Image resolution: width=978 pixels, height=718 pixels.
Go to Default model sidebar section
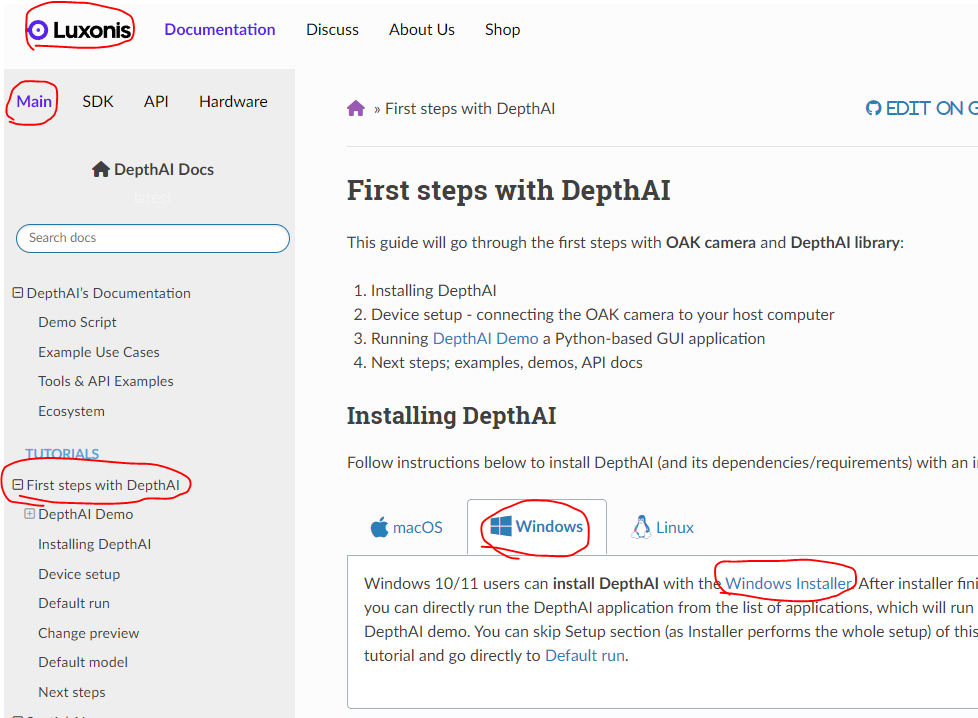point(83,662)
